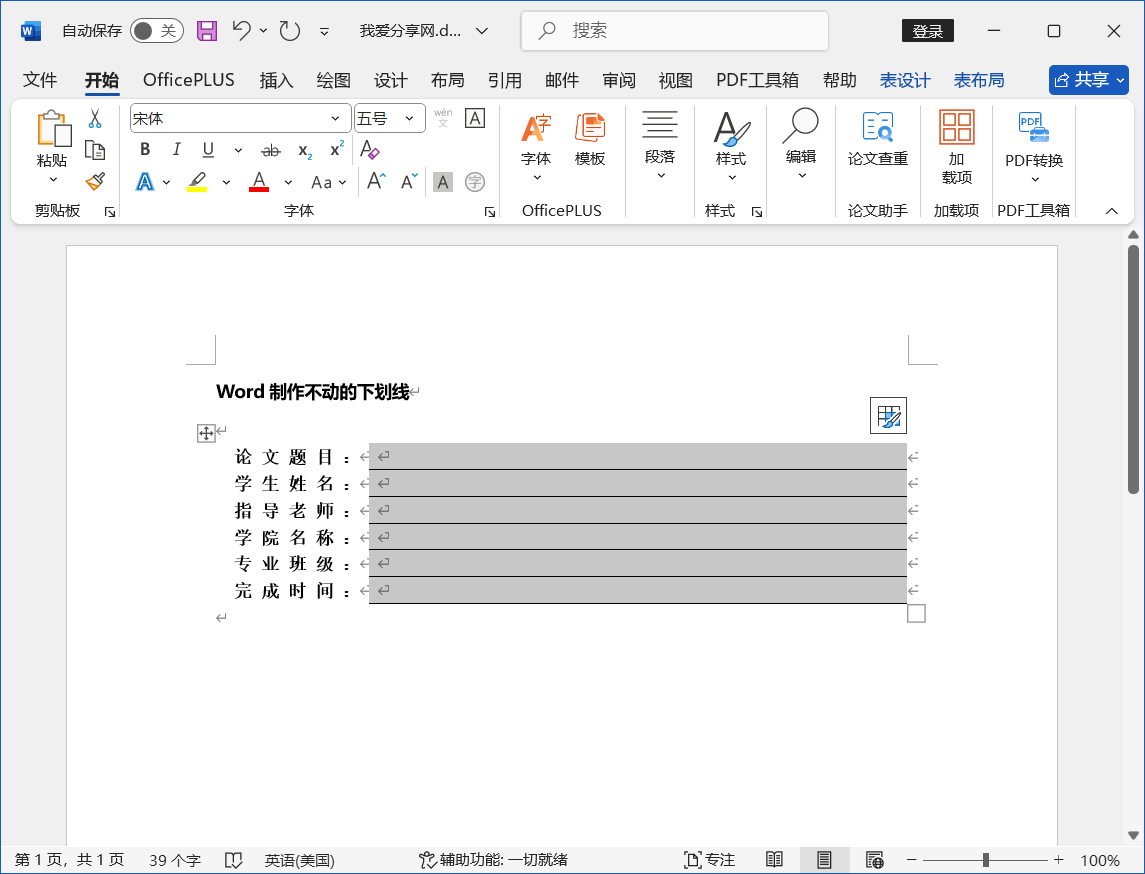Switch to the 插入 Insert tab
Screen dimensions: 1145x874
coord(276,80)
